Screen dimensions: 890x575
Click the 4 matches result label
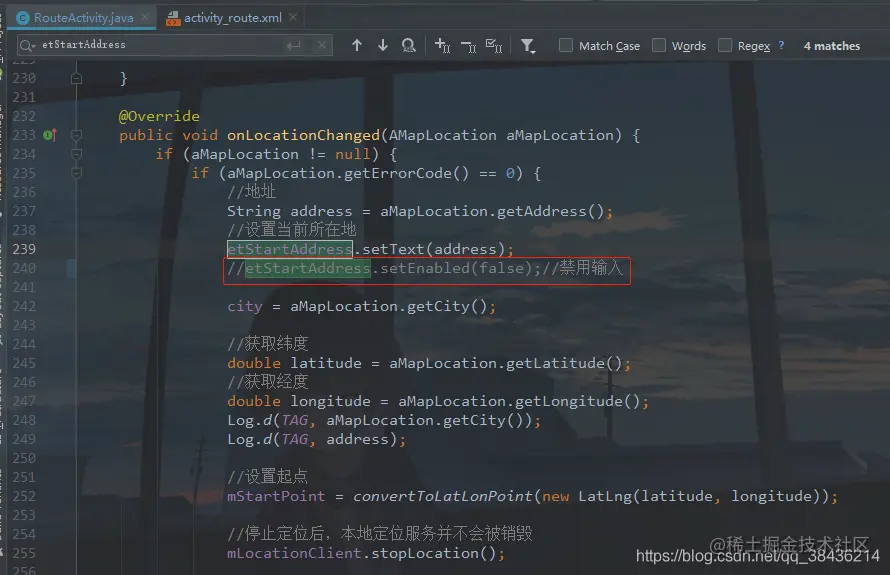[832, 45]
